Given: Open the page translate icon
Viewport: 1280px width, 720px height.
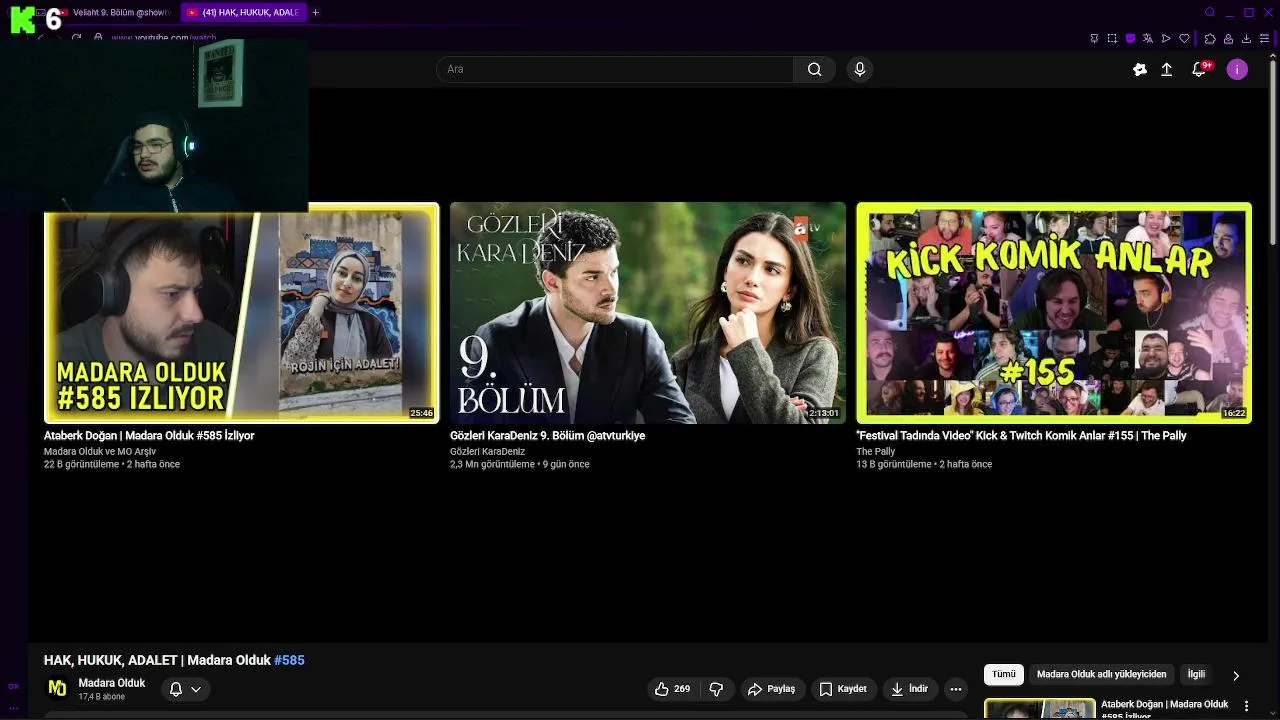Looking at the screenshot, I should 1148,38.
